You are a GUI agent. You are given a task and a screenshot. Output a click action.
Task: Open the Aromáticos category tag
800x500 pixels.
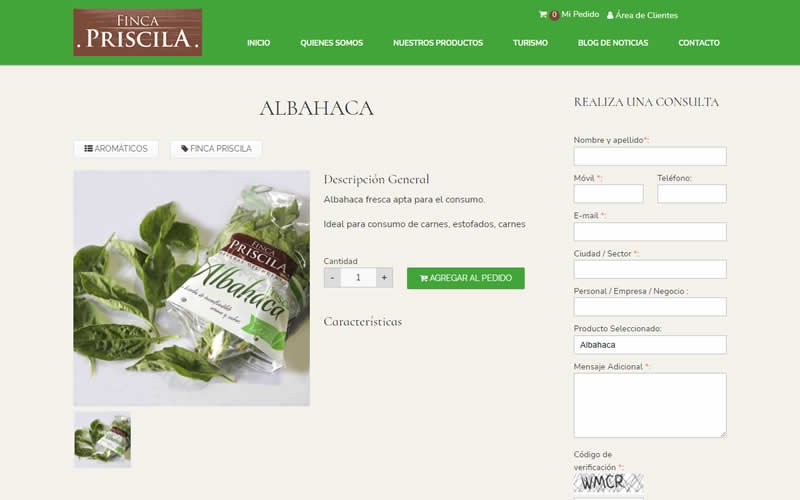pyautogui.click(x=116, y=148)
